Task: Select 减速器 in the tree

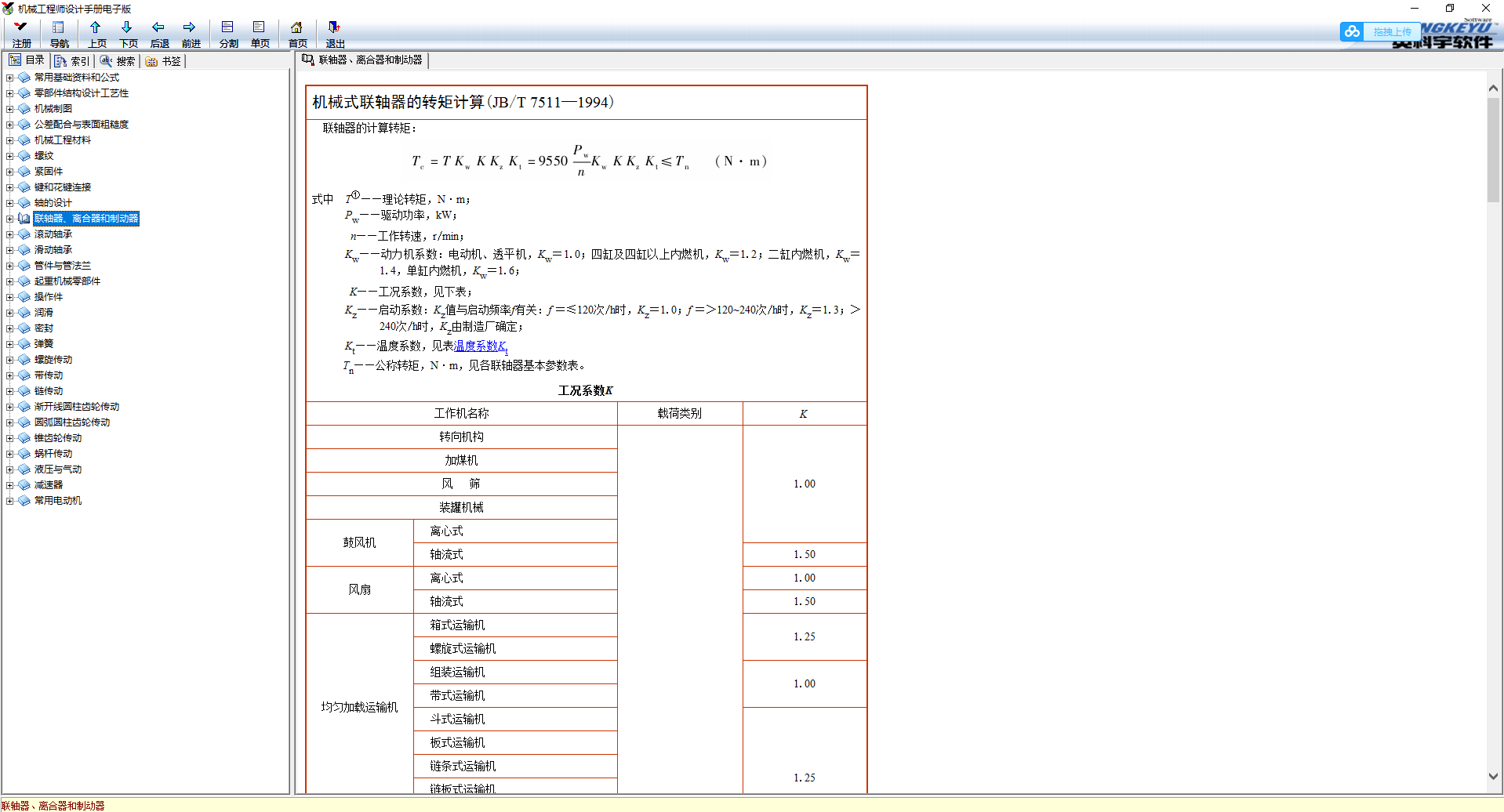Action: point(49,485)
